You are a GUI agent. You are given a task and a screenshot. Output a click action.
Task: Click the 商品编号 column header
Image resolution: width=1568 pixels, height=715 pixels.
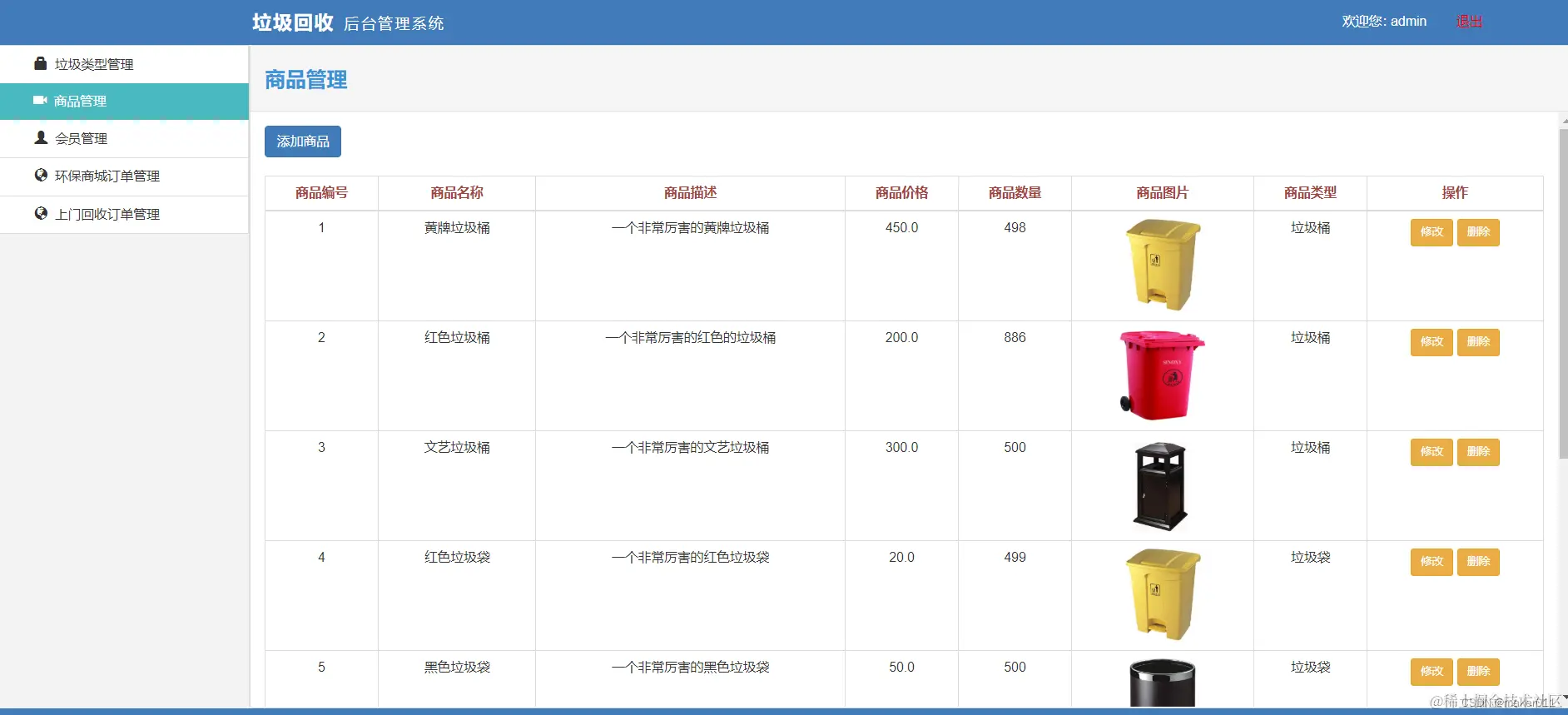(x=321, y=193)
